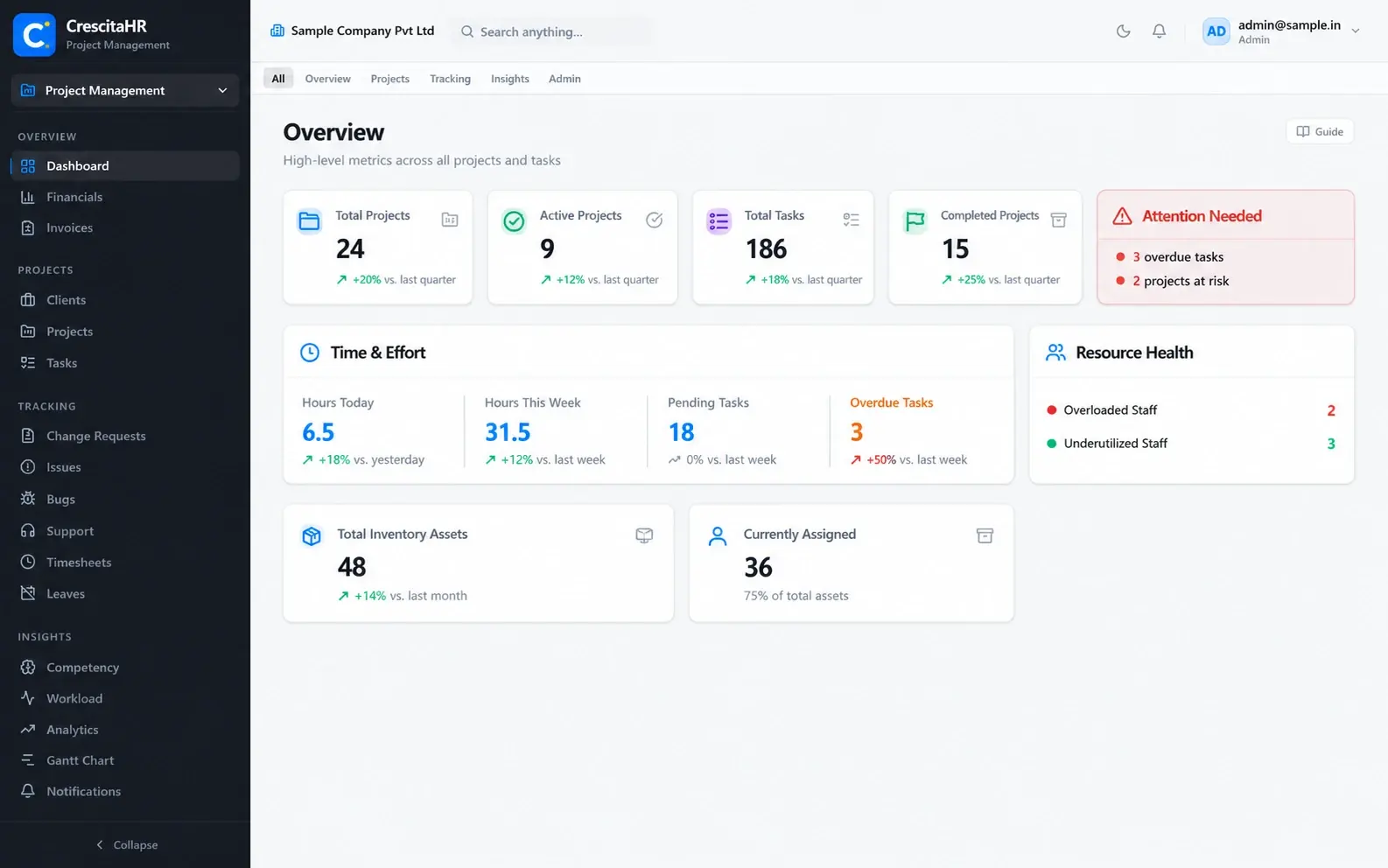Click the Clients briefcase icon
1388x868 pixels.
point(28,300)
